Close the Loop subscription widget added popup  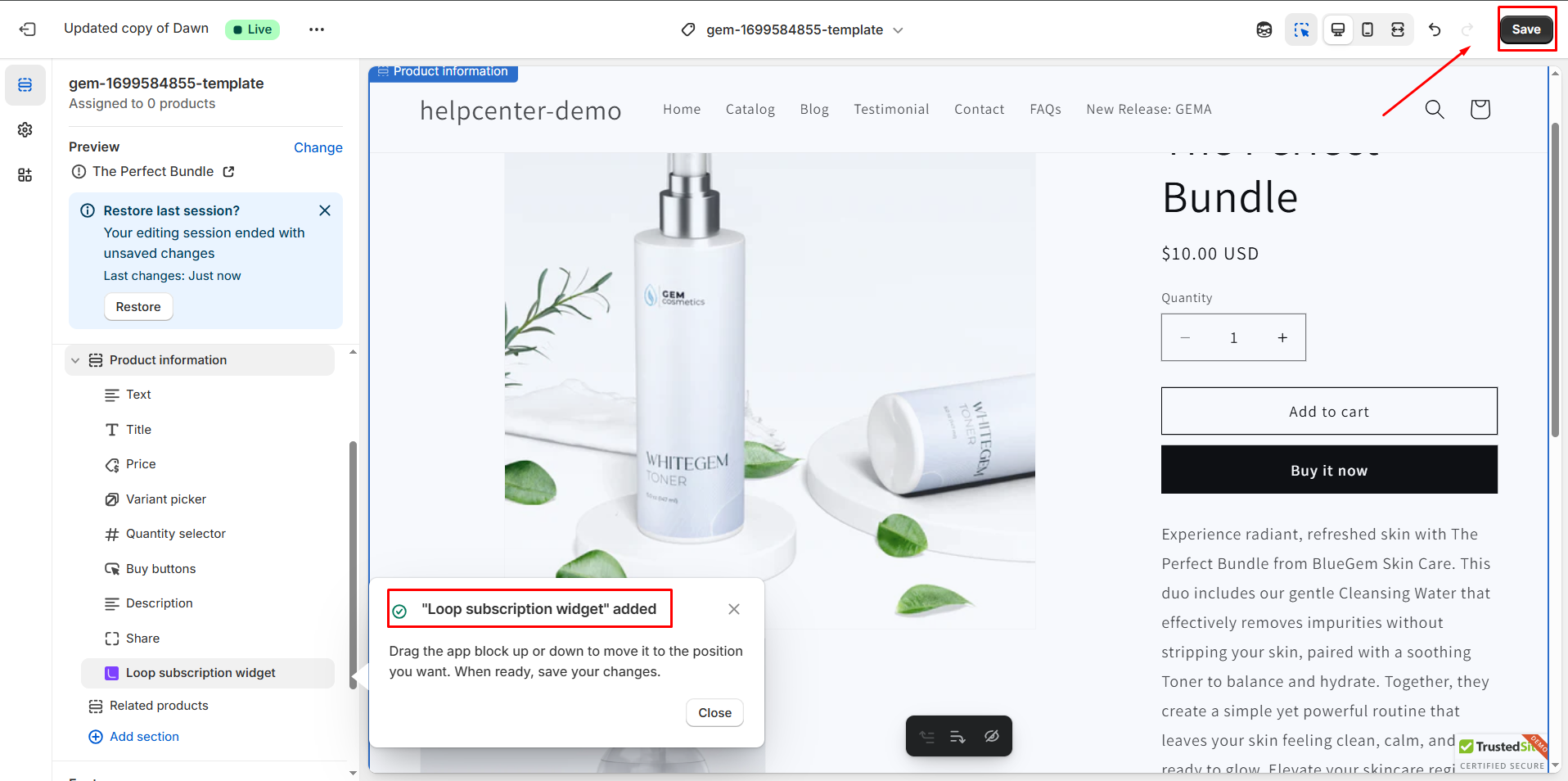pyautogui.click(x=734, y=609)
